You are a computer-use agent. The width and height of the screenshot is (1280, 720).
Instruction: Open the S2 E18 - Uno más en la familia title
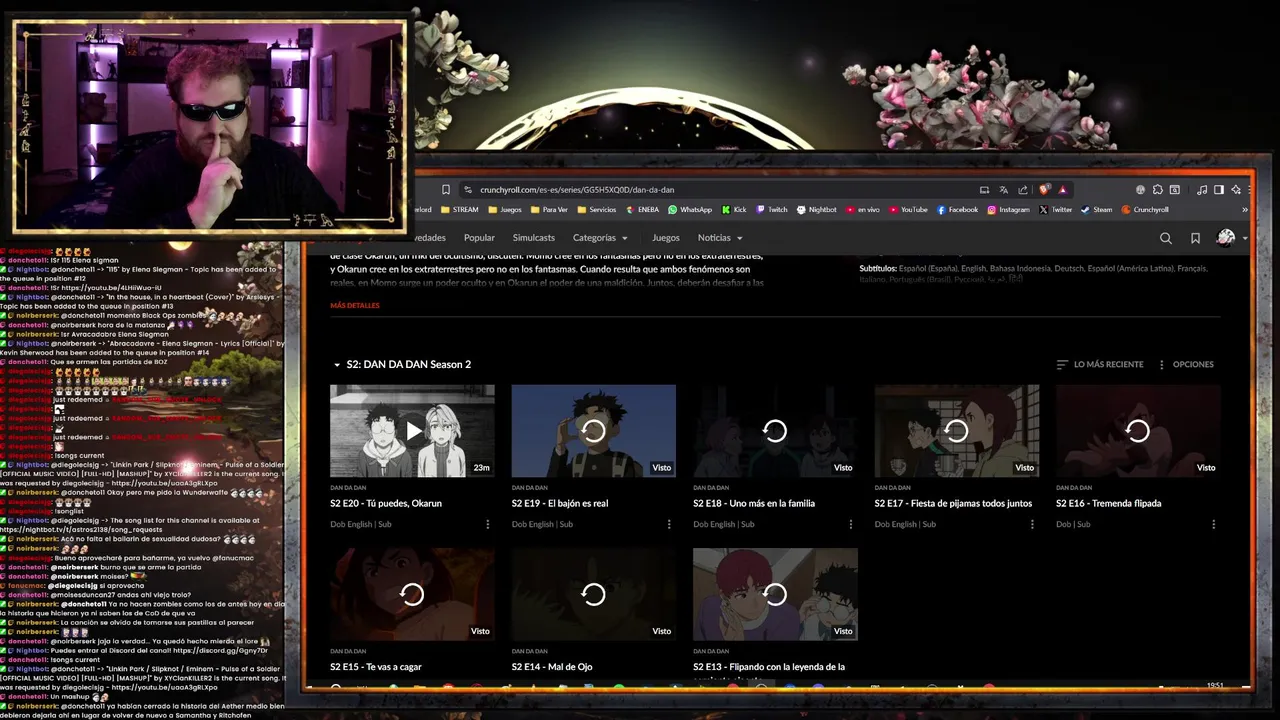coord(754,503)
